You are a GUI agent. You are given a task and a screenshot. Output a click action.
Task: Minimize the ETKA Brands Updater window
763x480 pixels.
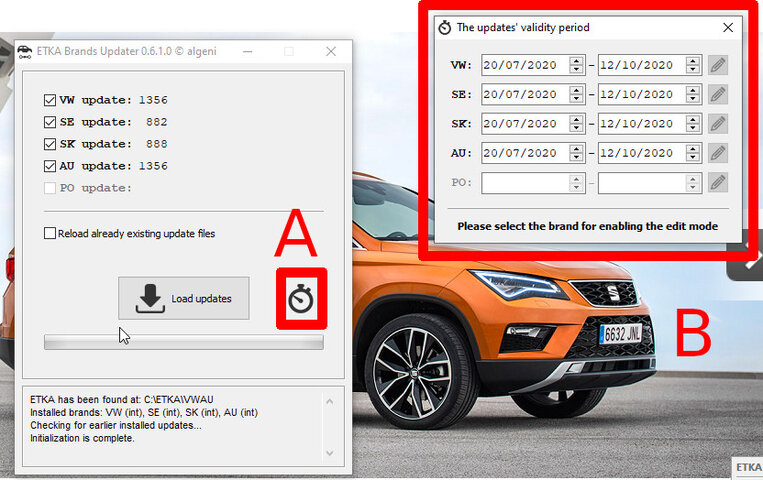pyautogui.click(x=247, y=51)
